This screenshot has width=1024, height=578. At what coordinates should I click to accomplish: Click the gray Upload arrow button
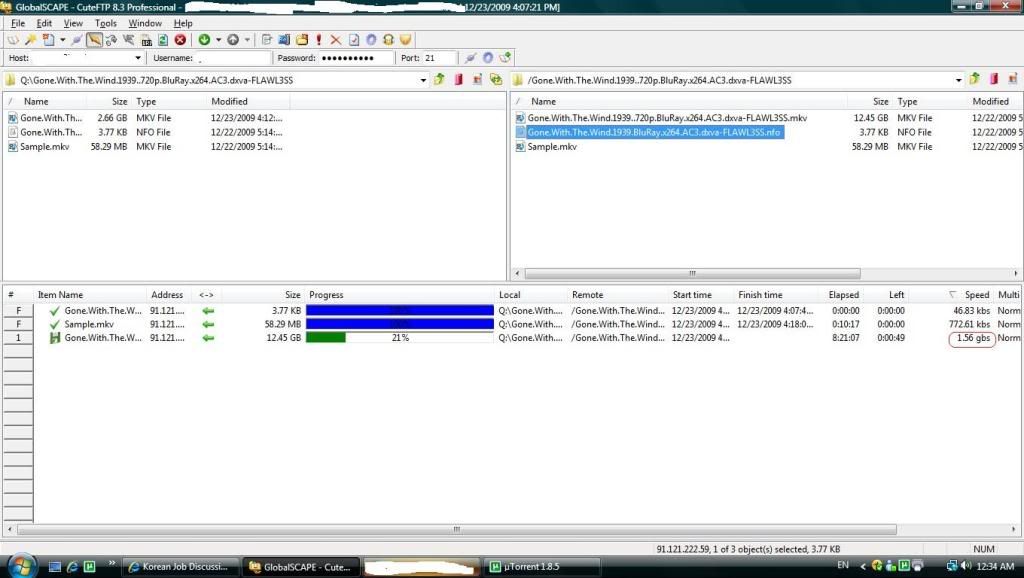click(x=233, y=40)
